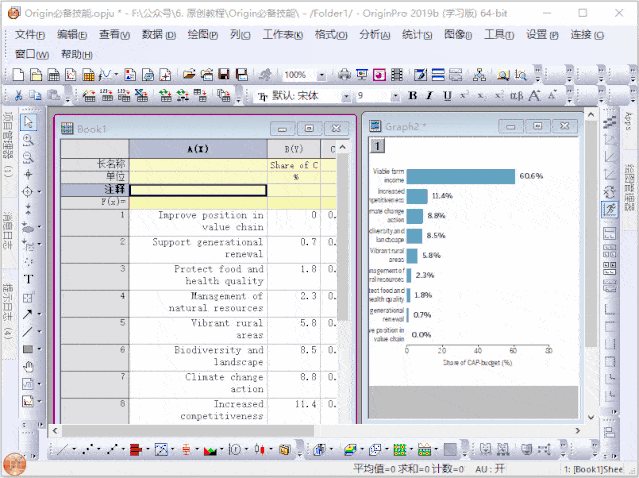
Task: Expand the bar chart dropdown arrow
Action: click(148, 450)
